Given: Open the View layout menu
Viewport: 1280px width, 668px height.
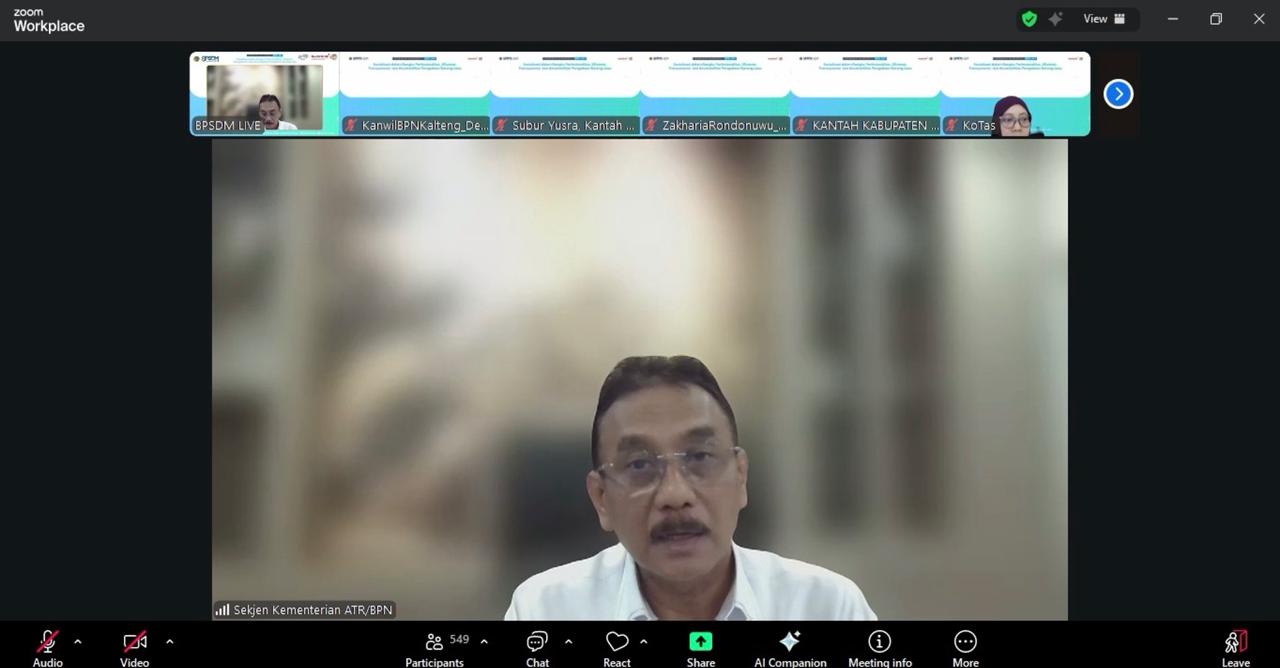Looking at the screenshot, I should 1104,19.
